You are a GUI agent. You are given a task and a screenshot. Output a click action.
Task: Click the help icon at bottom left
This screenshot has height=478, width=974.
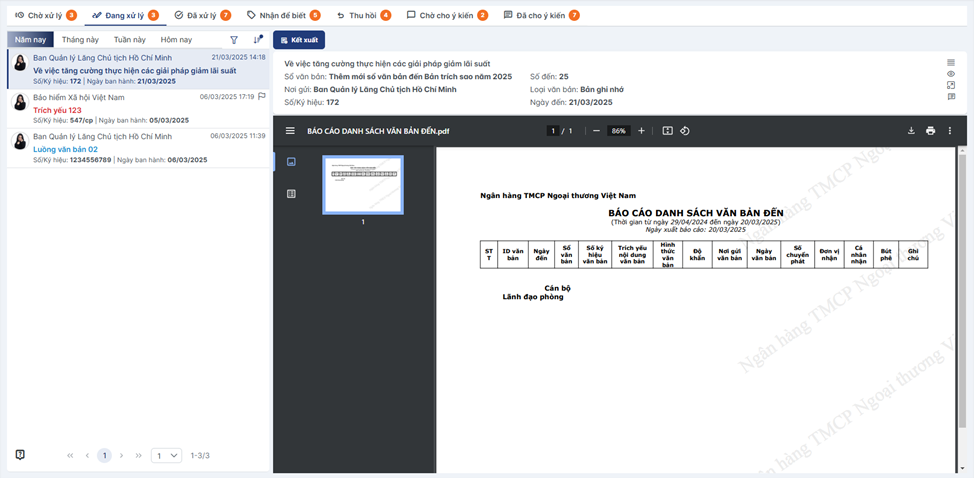point(20,455)
